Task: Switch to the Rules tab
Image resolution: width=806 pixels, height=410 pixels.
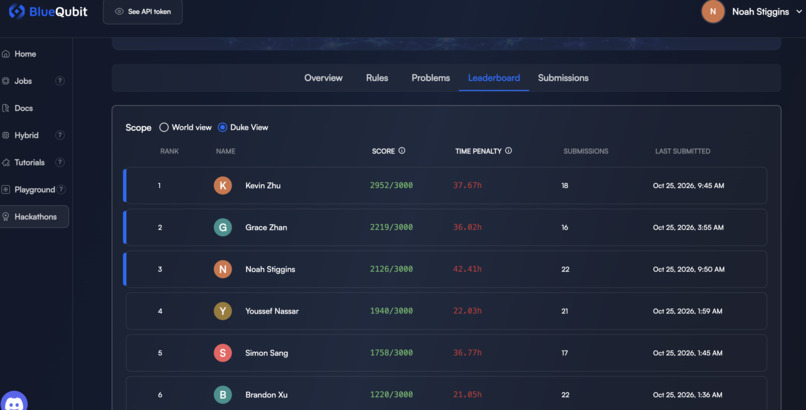Action: coord(377,78)
